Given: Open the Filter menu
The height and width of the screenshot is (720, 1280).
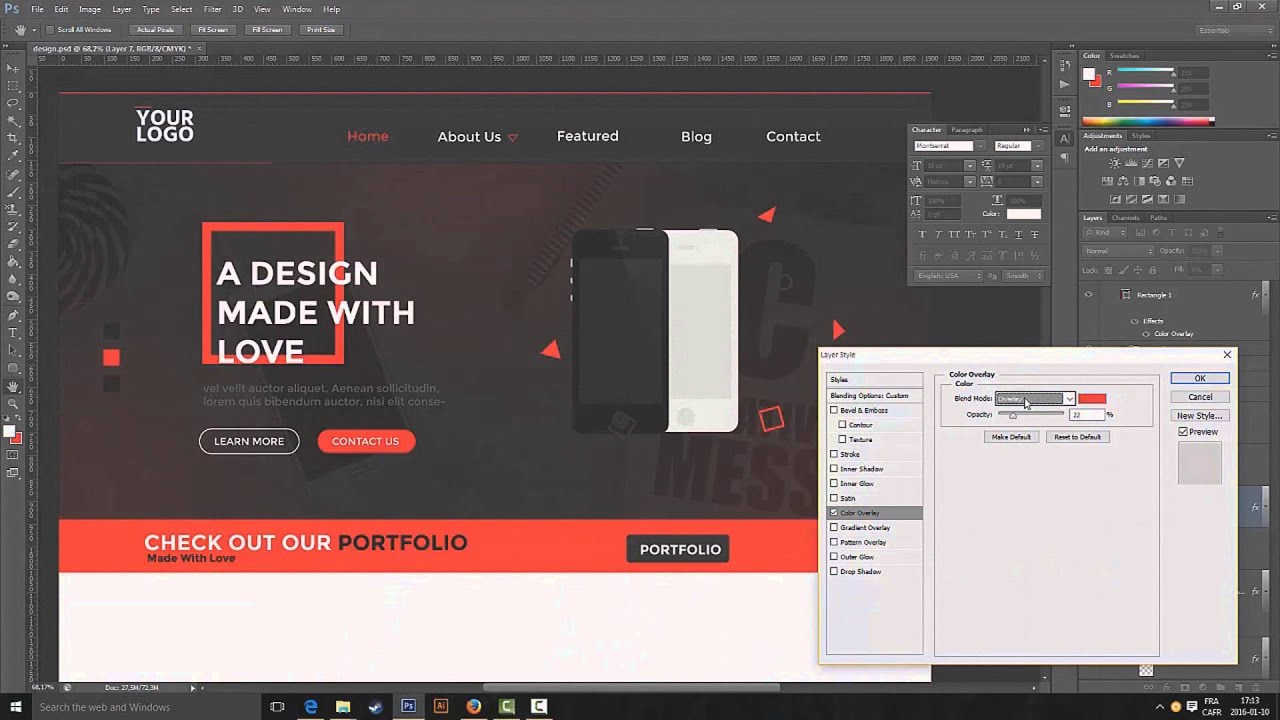Looking at the screenshot, I should coord(212,9).
